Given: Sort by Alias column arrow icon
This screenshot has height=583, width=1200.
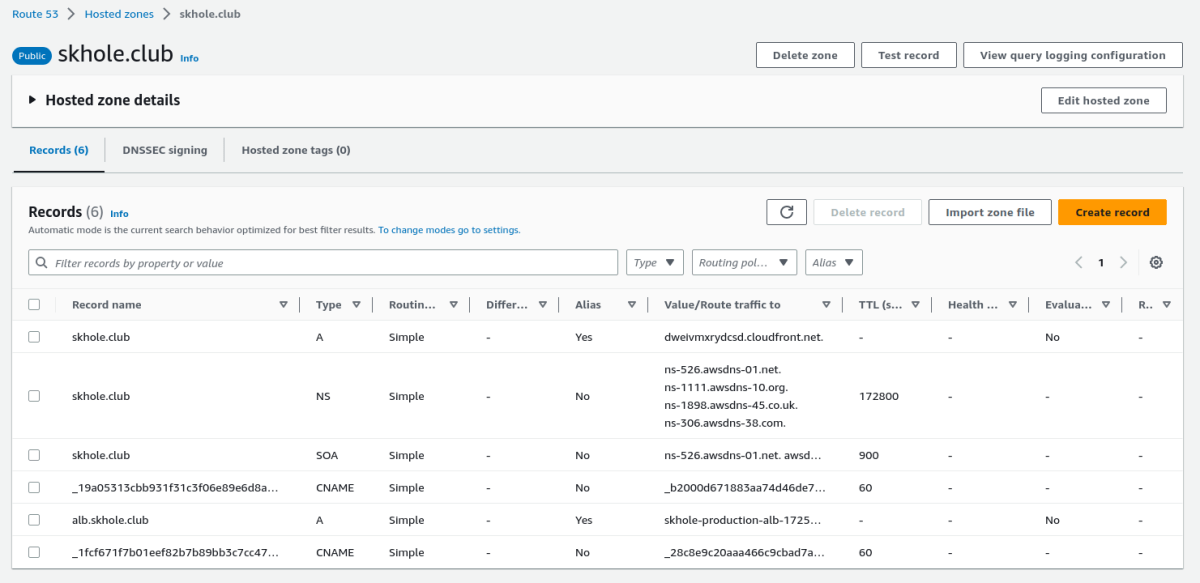Looking at the screenshot, I should 631,305.
